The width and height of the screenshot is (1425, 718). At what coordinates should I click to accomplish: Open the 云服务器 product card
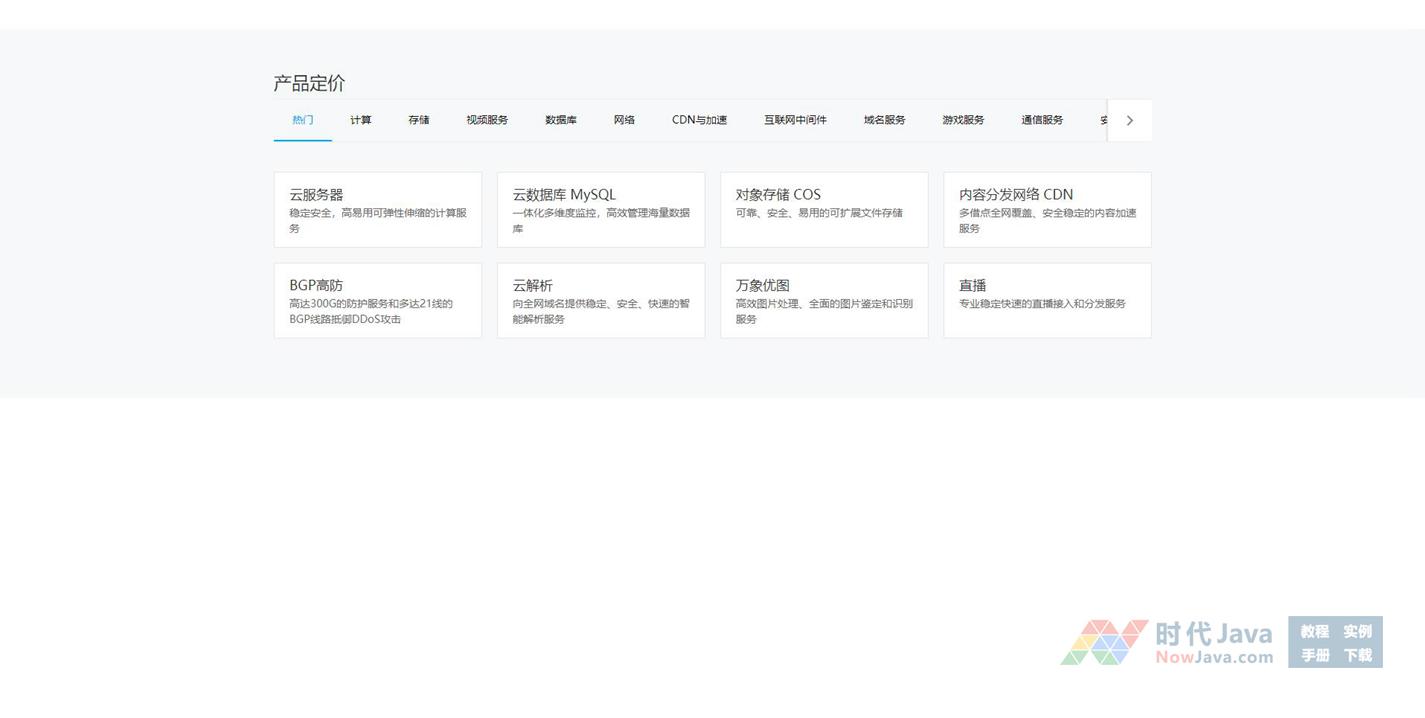pyautogui.click(x=378, y=210)
